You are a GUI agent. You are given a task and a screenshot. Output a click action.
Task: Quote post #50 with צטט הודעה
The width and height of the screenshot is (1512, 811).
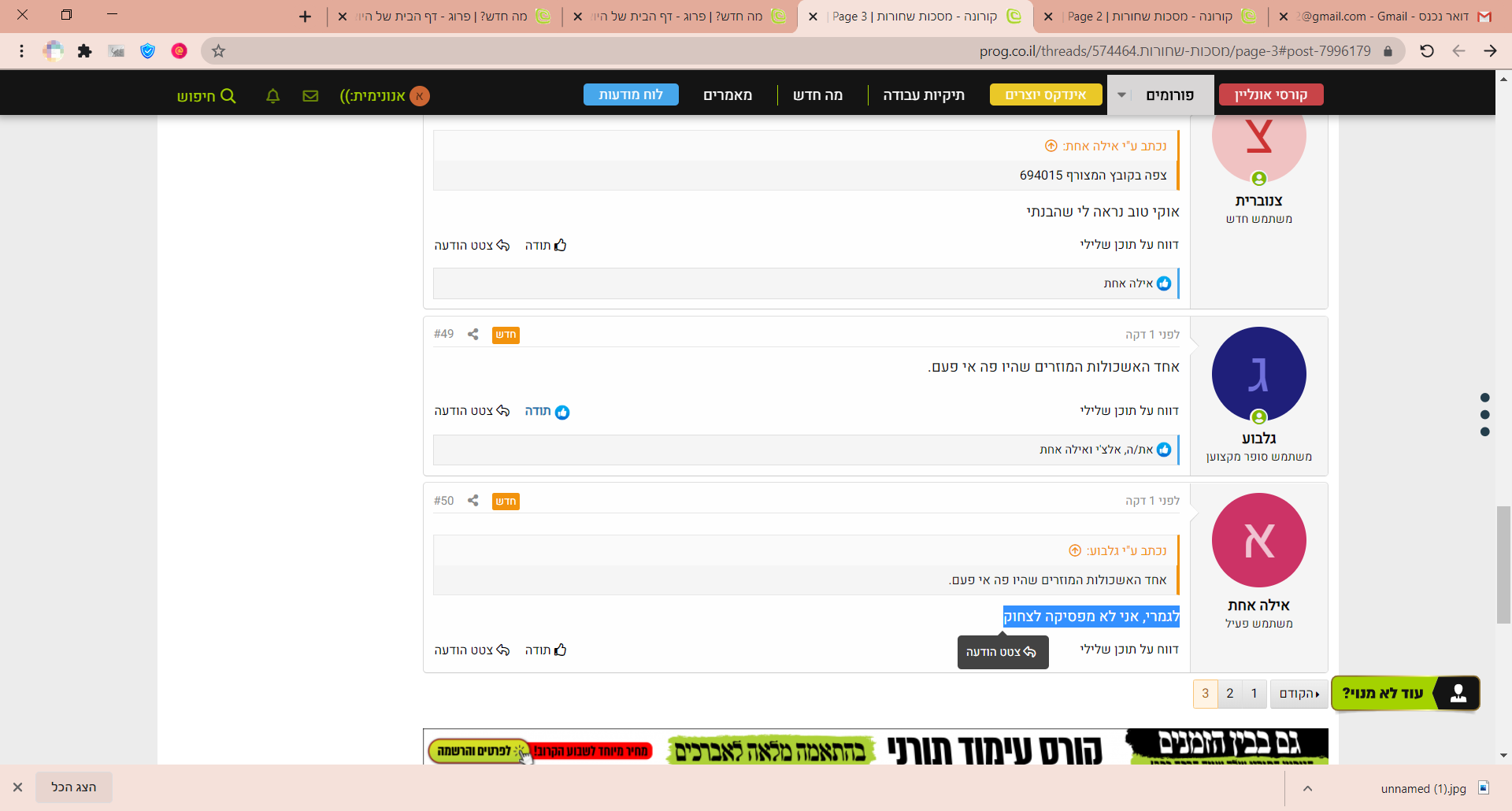coord(472,650)
